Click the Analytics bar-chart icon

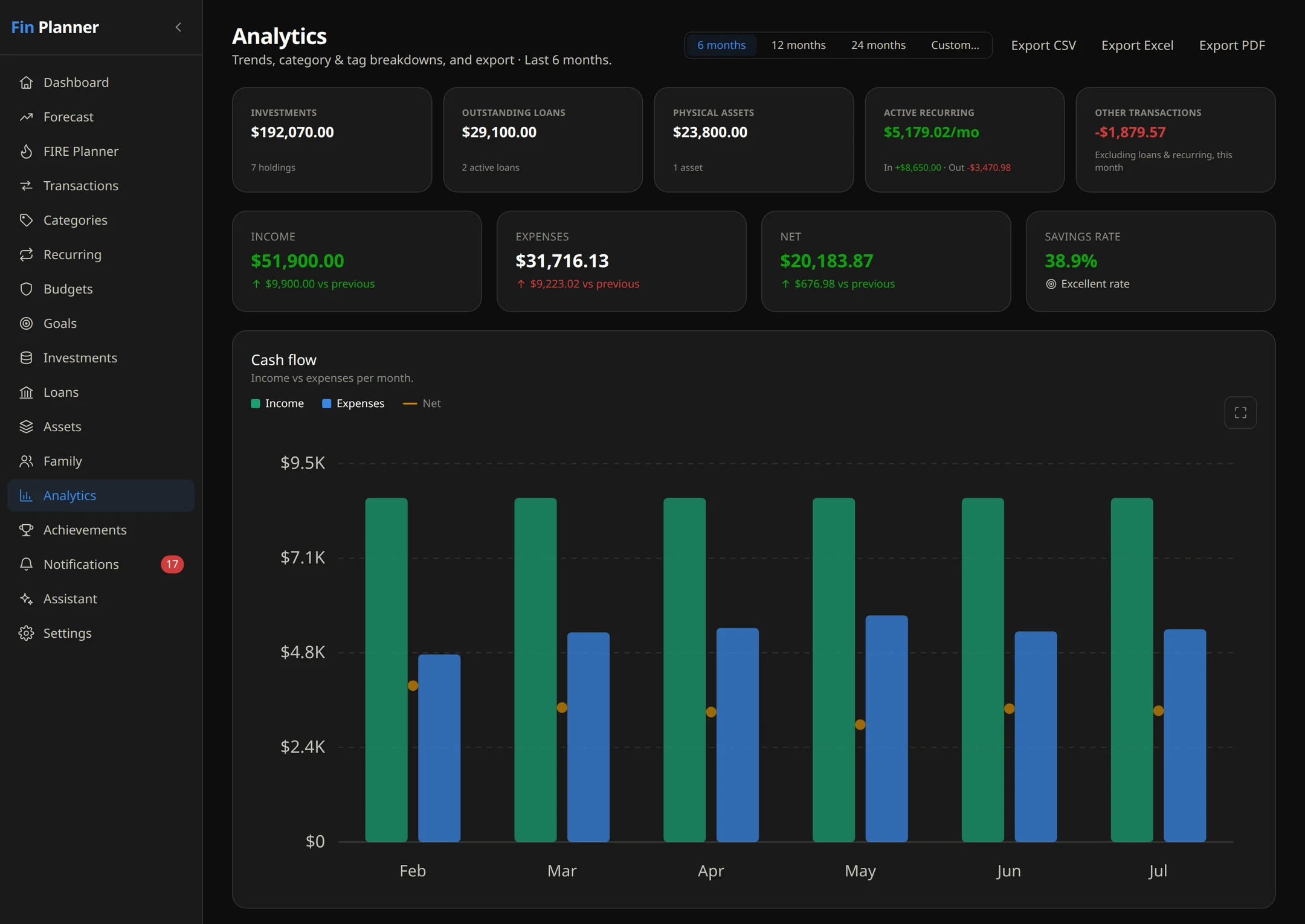pyautogui.click(x=26, y=495)
